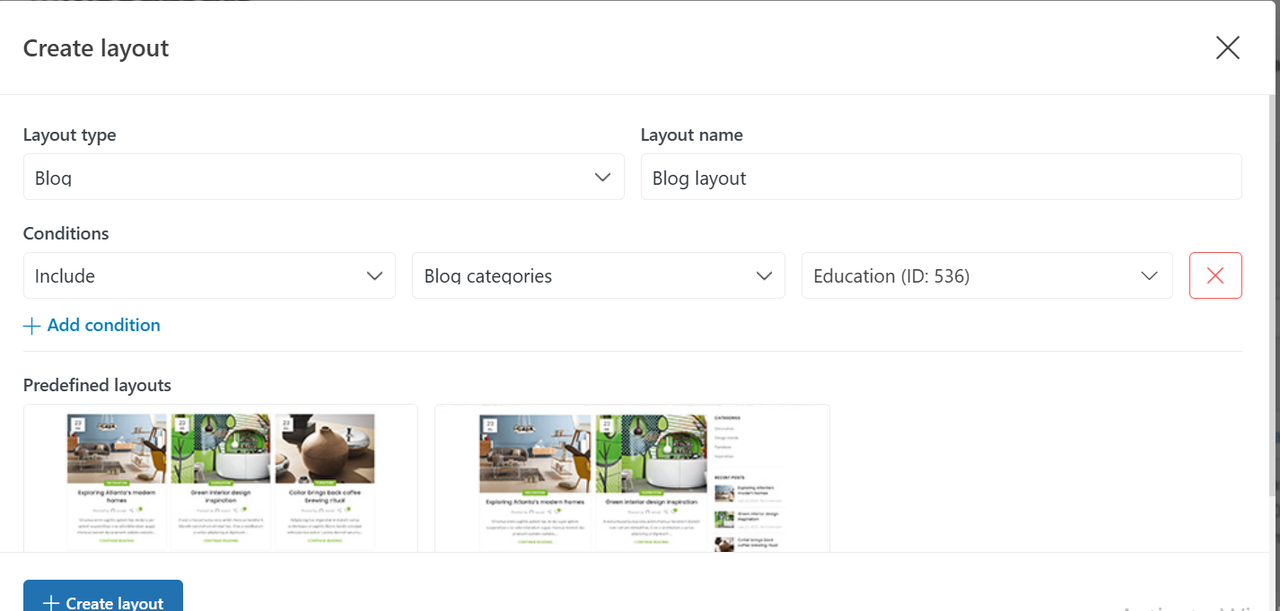Click the Create layout button
The height and width of the screenshot is (611, 1280).
pos(103,596)
